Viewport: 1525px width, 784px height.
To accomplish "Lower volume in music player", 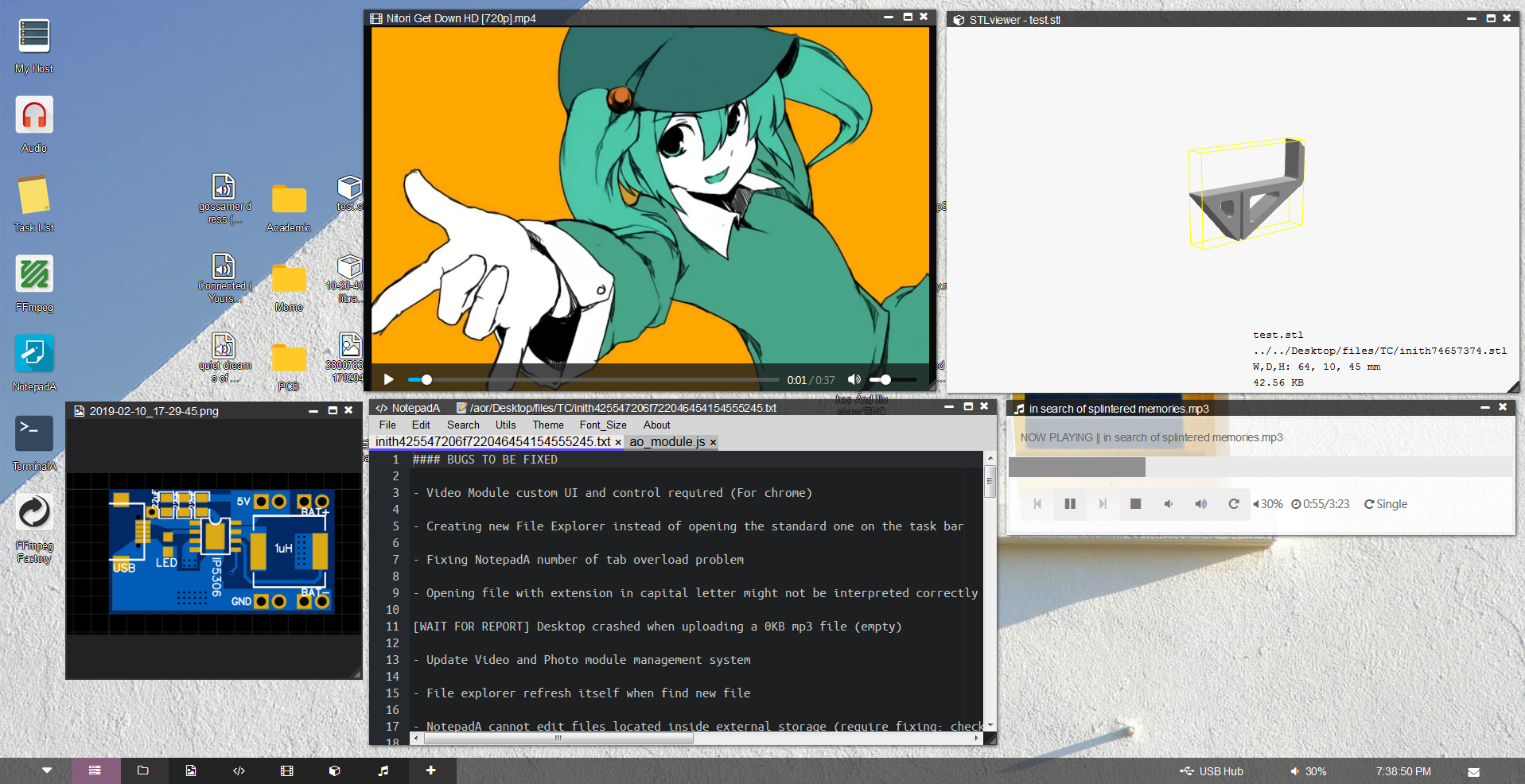I will tap(1169, 504).
